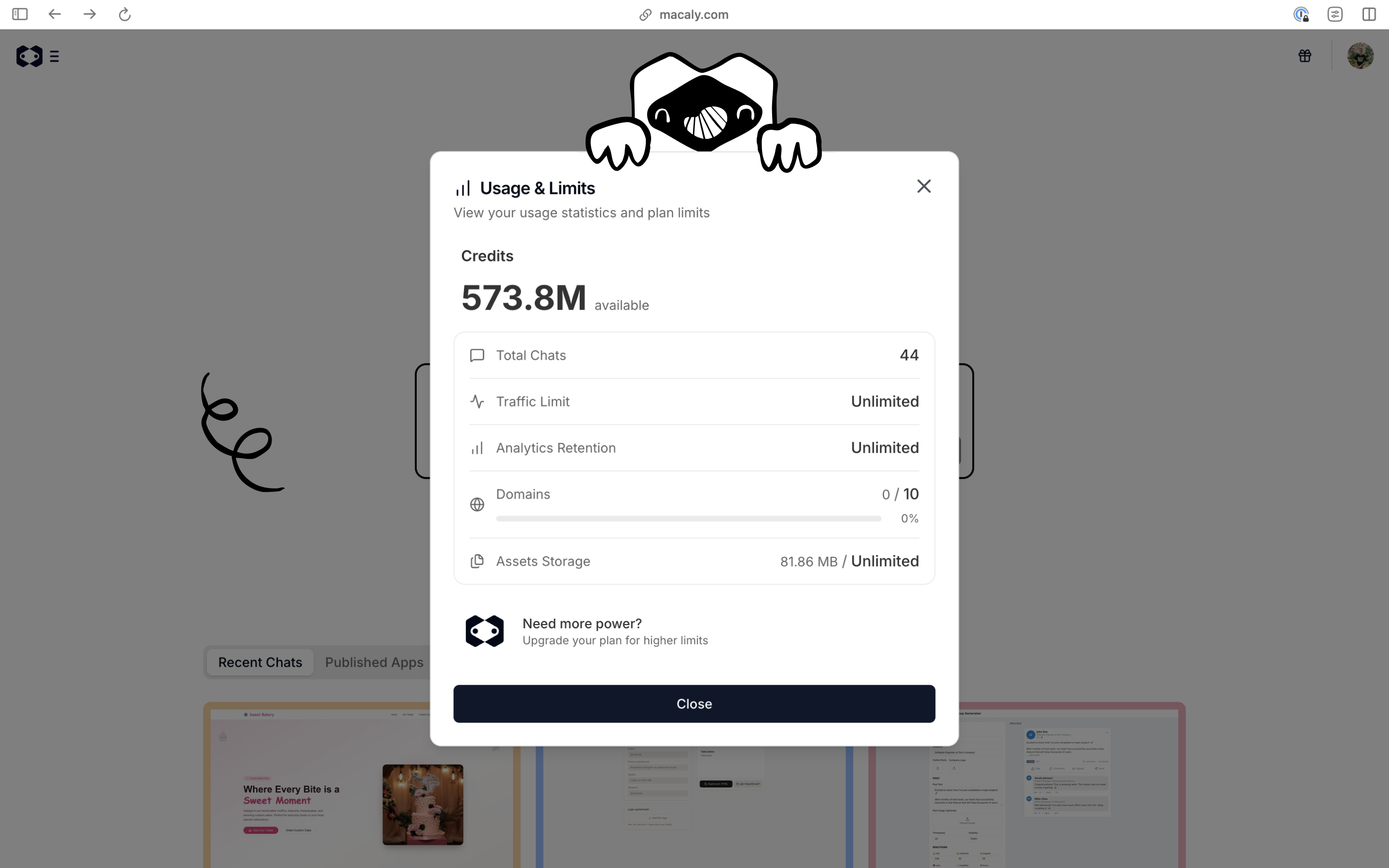Open the profile avatar menu
This screenshot has width=1389, height=868.
coord(1361,55)
